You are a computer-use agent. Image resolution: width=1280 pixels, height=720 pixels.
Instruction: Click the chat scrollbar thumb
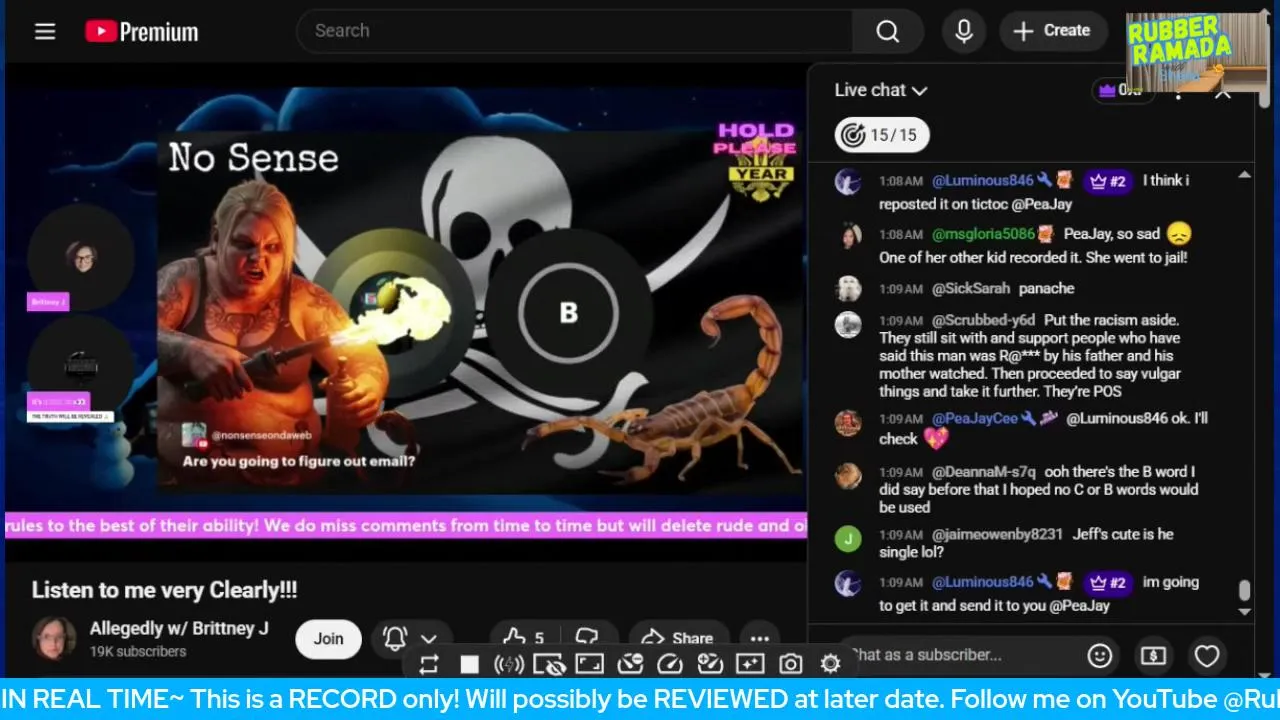pyautogui.click(x=1244, y=591)
